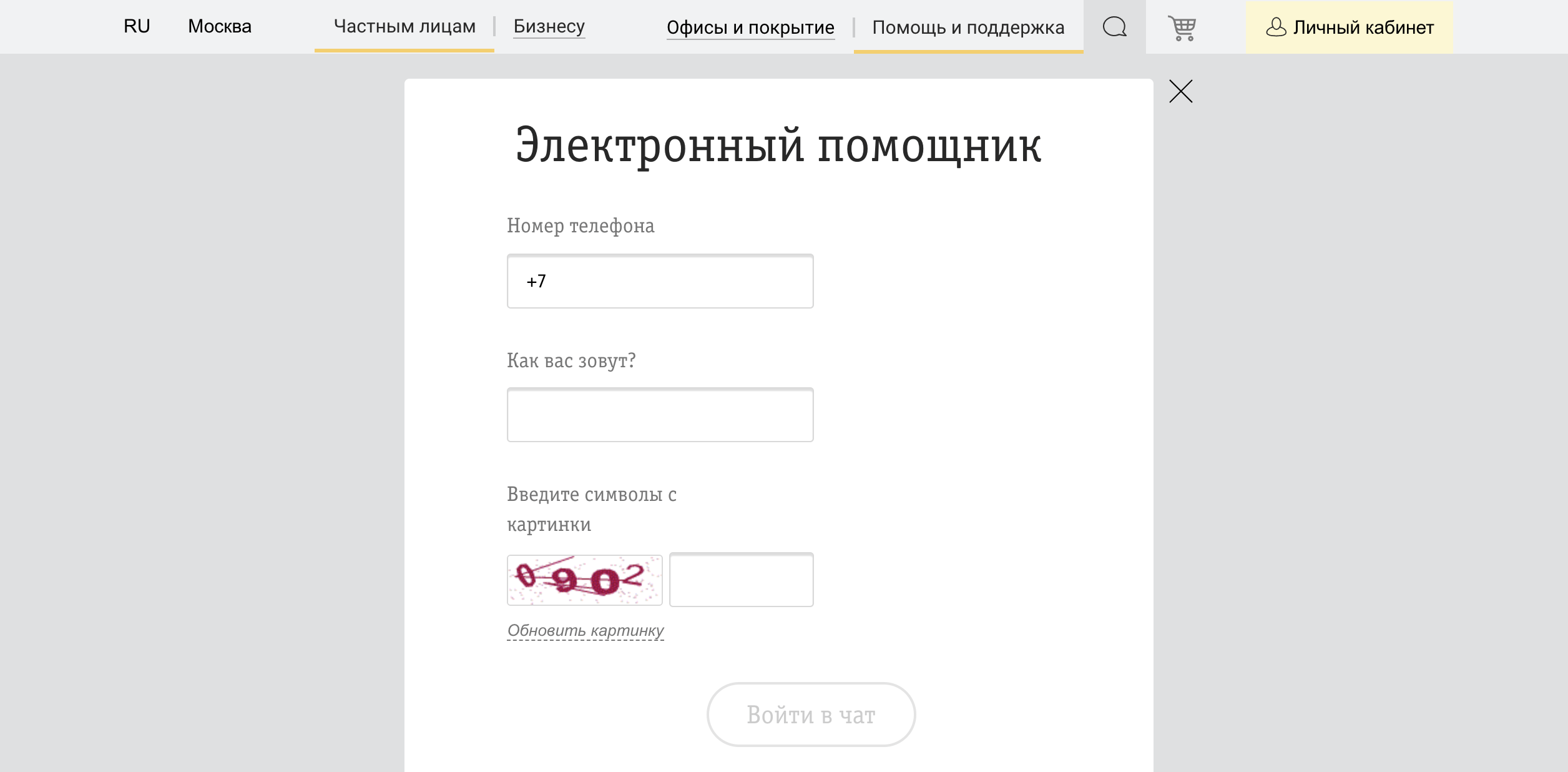
Task: Refresh the captcha via Обновить картинку
Action: (x=586, y=631)
